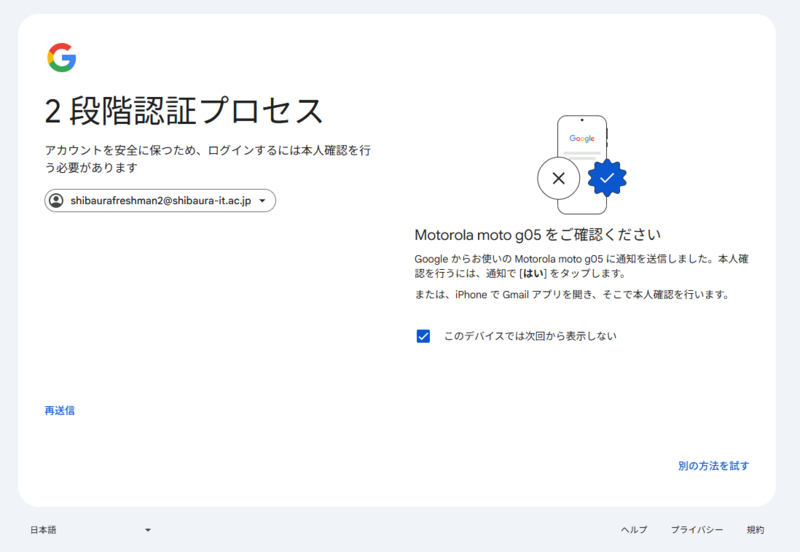The width and height of the screenshot is (800, 552).
Task: Click the arrow next to the email address
Action: click(x=262, y=201)
